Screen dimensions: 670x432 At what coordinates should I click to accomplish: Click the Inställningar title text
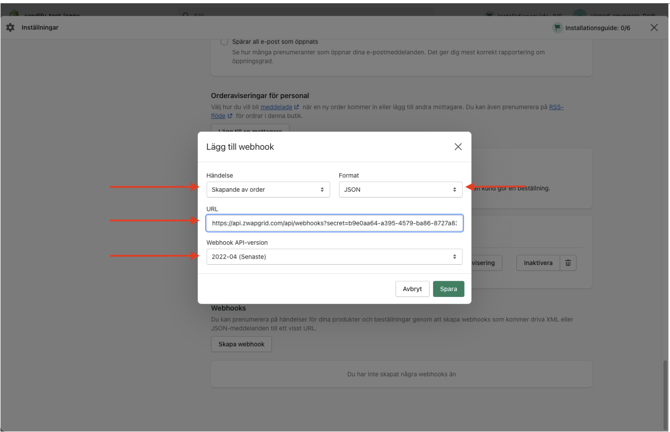(40, 28)
